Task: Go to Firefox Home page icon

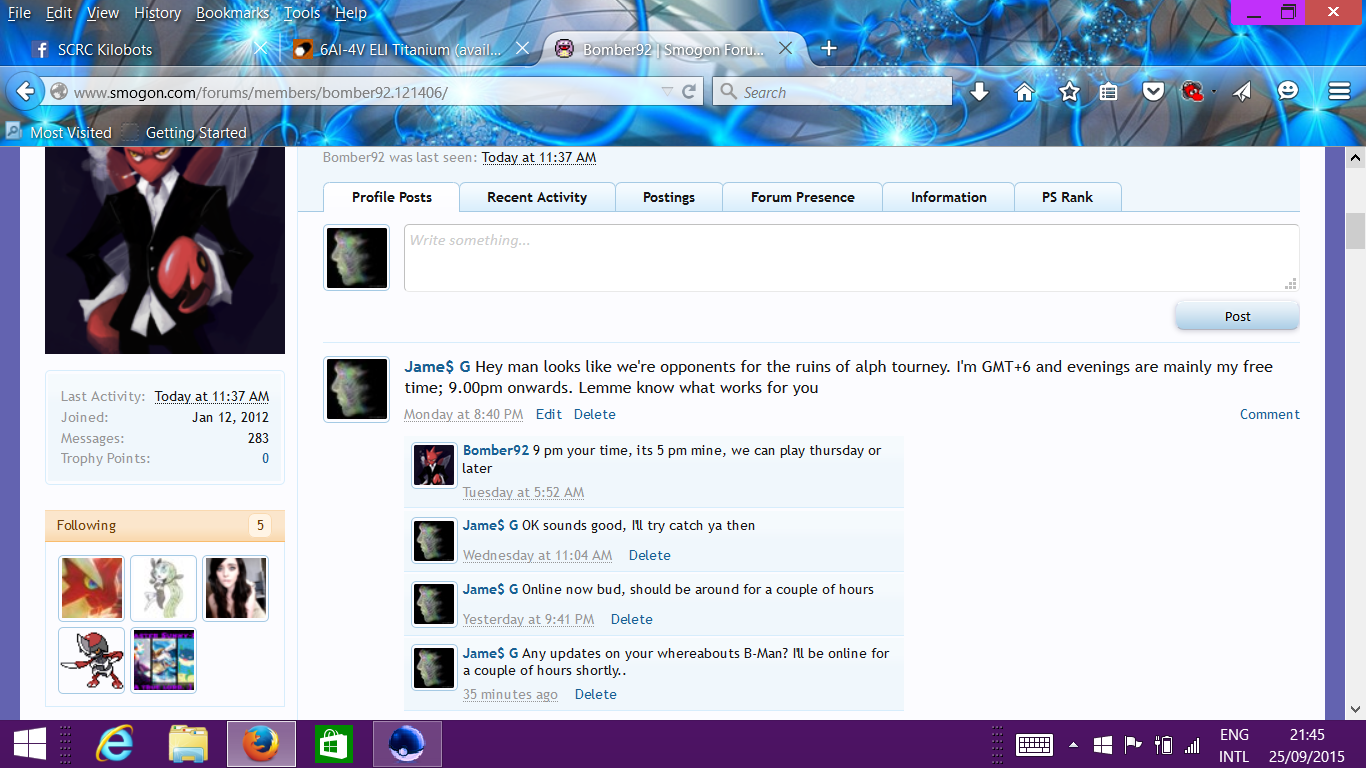Action: click(1024, 92)
